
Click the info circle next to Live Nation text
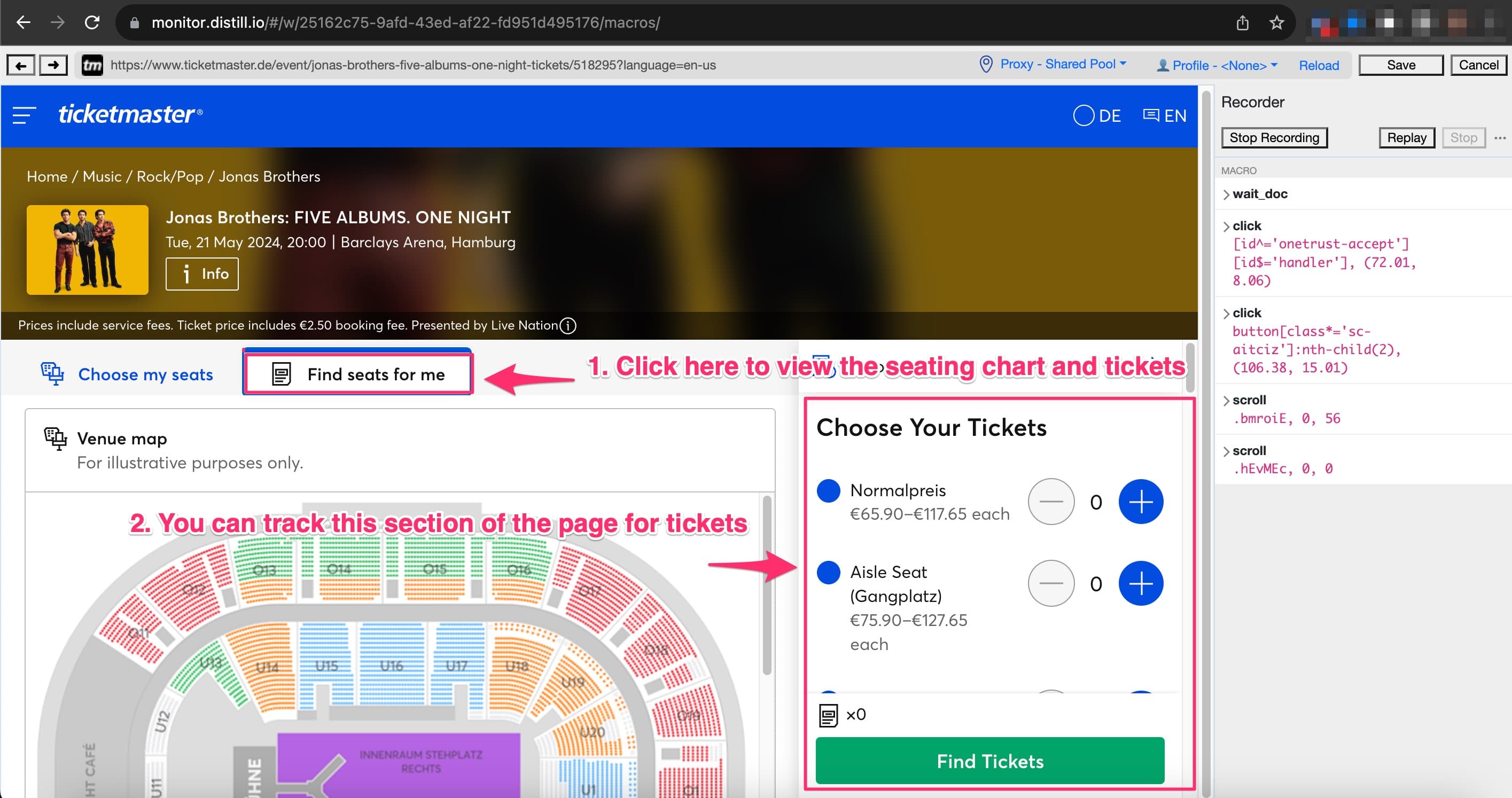click(x=568, y=325)
